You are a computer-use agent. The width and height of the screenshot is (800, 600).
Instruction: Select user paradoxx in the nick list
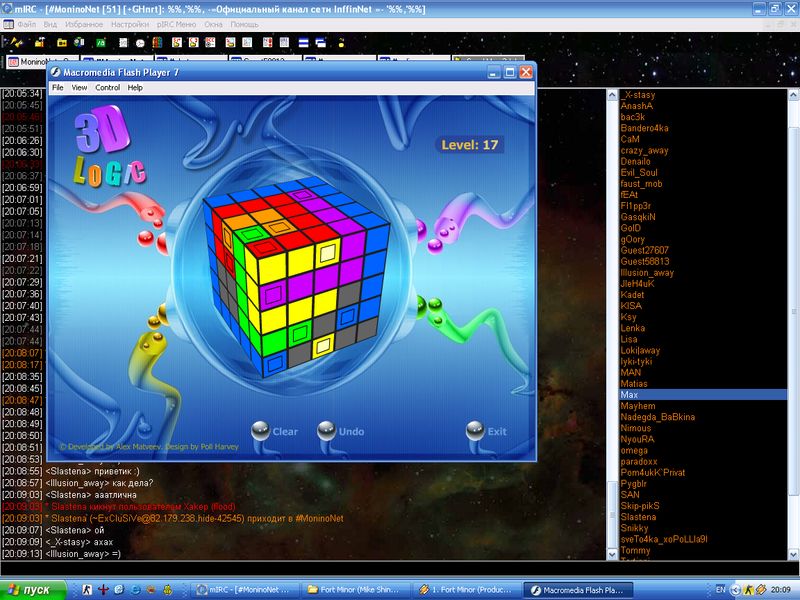(639, 462)
